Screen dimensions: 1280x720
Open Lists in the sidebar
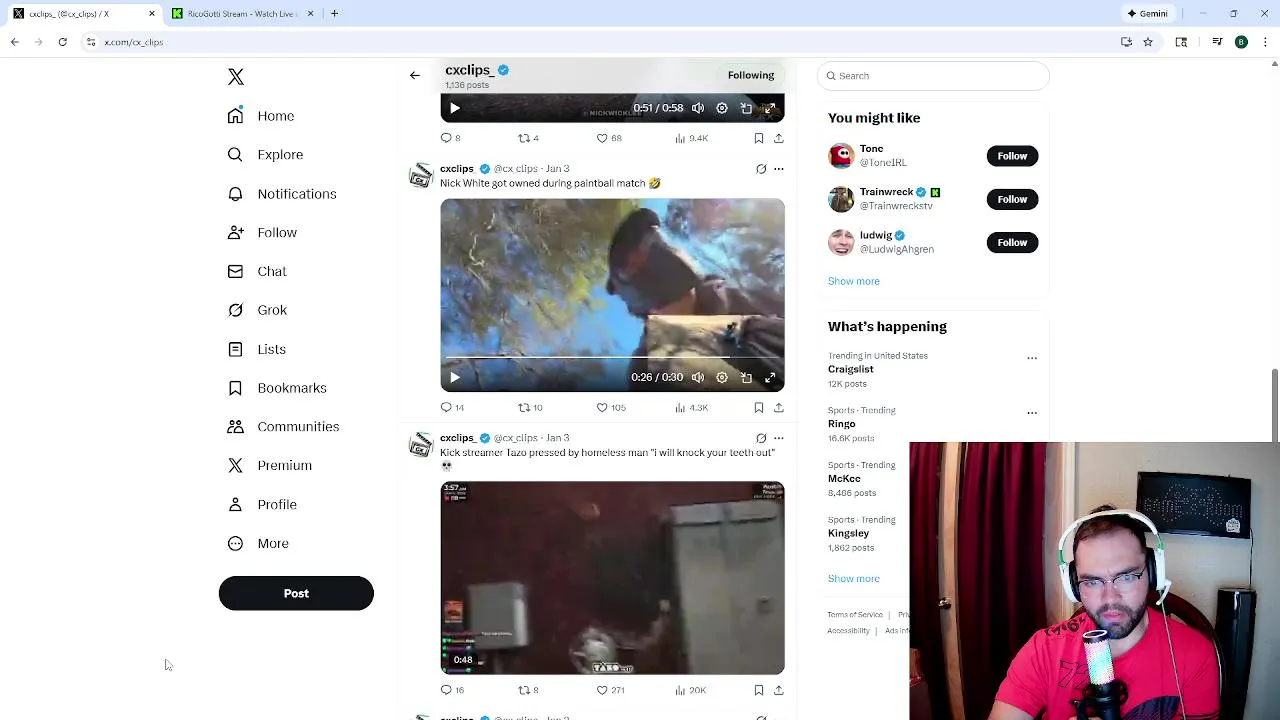[257, 349]
